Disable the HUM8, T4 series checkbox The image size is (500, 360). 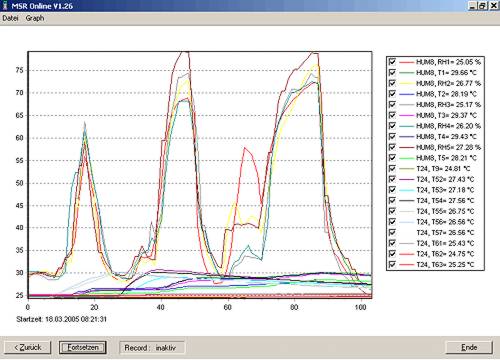tap(392, 136)
